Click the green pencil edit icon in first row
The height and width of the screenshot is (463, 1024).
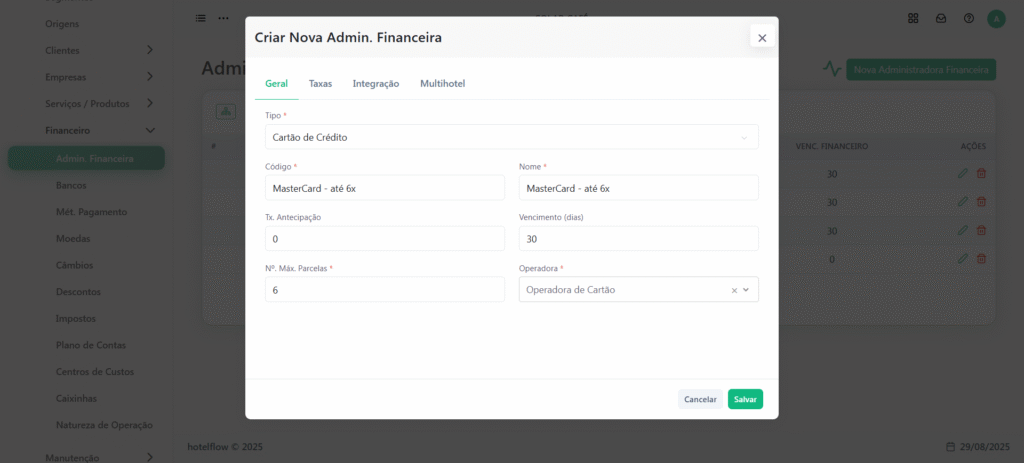[962, 174]
